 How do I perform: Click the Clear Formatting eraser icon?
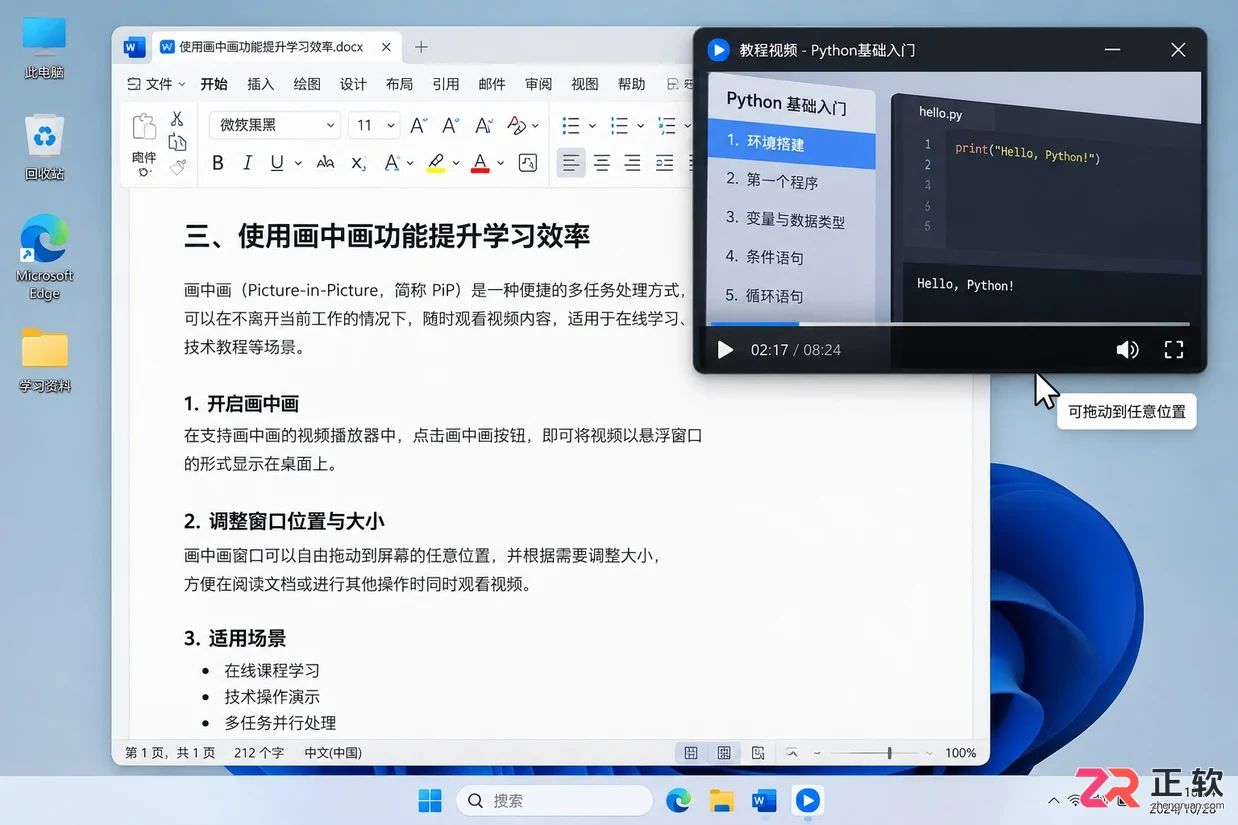[x=516, y=125]
